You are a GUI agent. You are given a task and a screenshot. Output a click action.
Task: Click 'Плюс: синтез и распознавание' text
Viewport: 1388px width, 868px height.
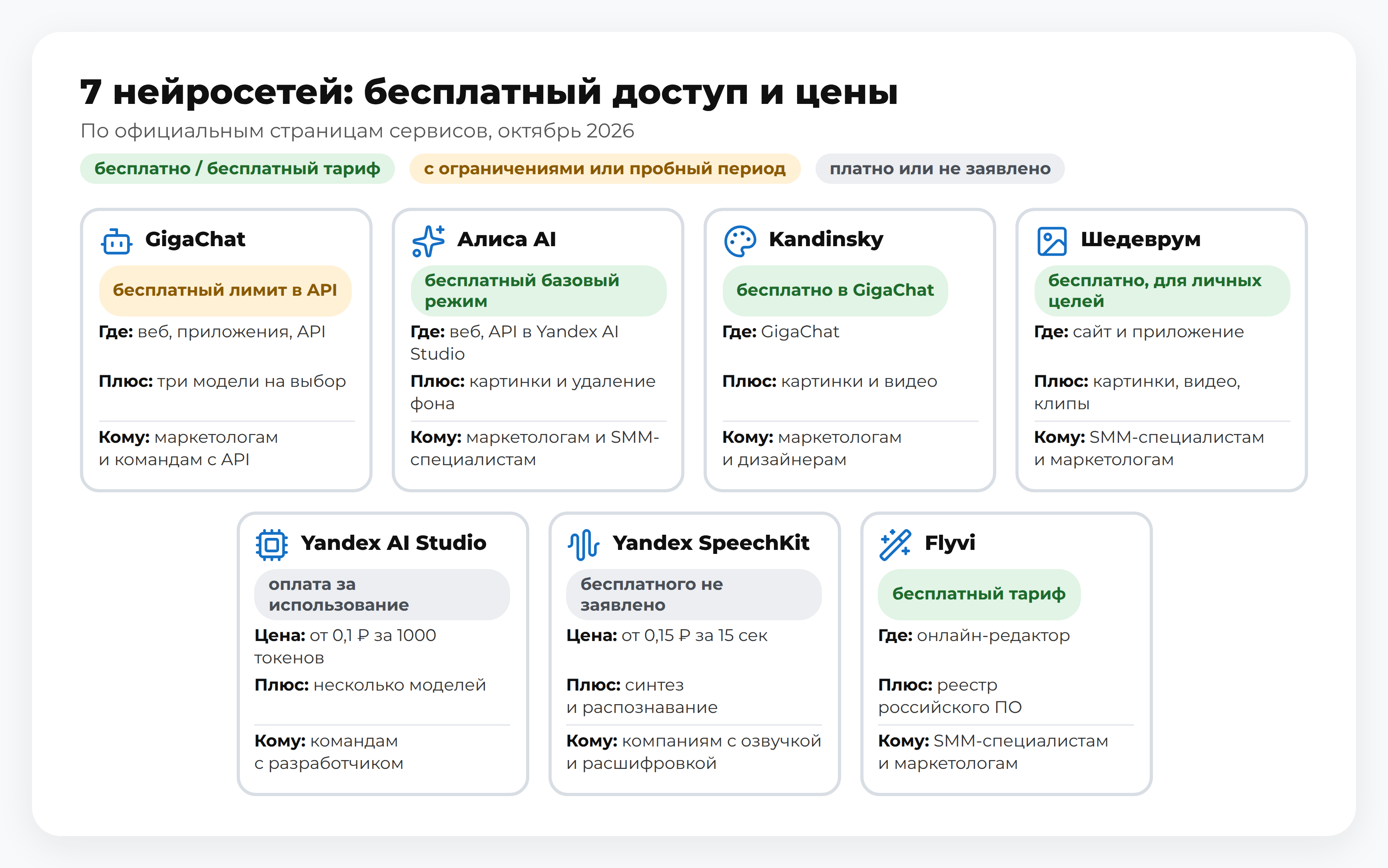[x=642, y=696]
